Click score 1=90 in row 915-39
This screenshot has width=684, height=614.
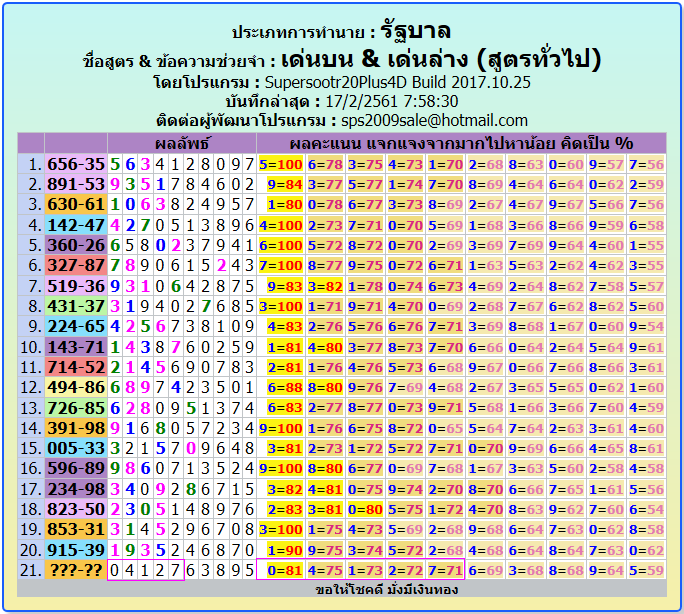pos(285,550)
